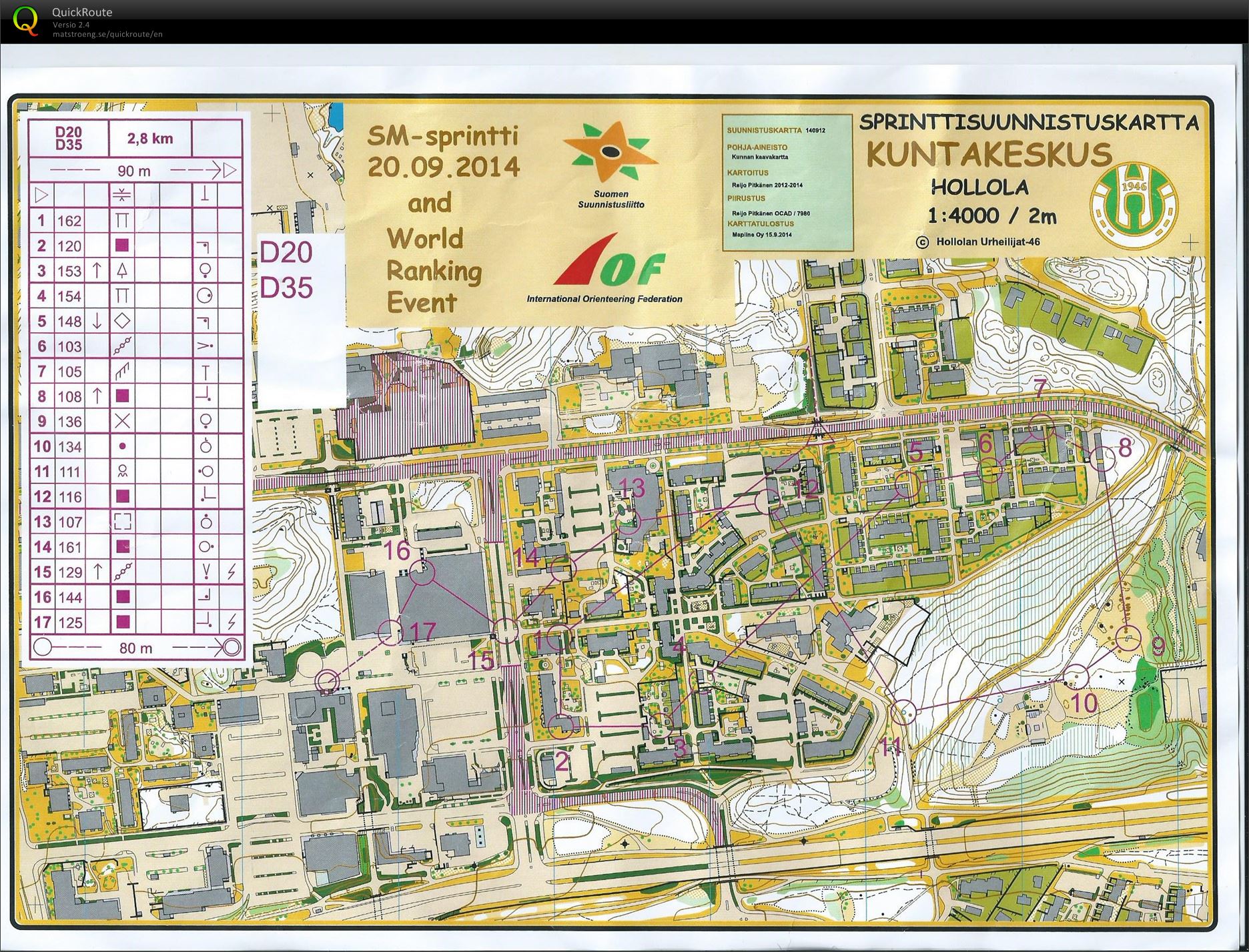Select 'SPRINTTISUUNNISTUSKARTTA' heading
This screenshot has width=1249, height=952.
coord(1028,123)
